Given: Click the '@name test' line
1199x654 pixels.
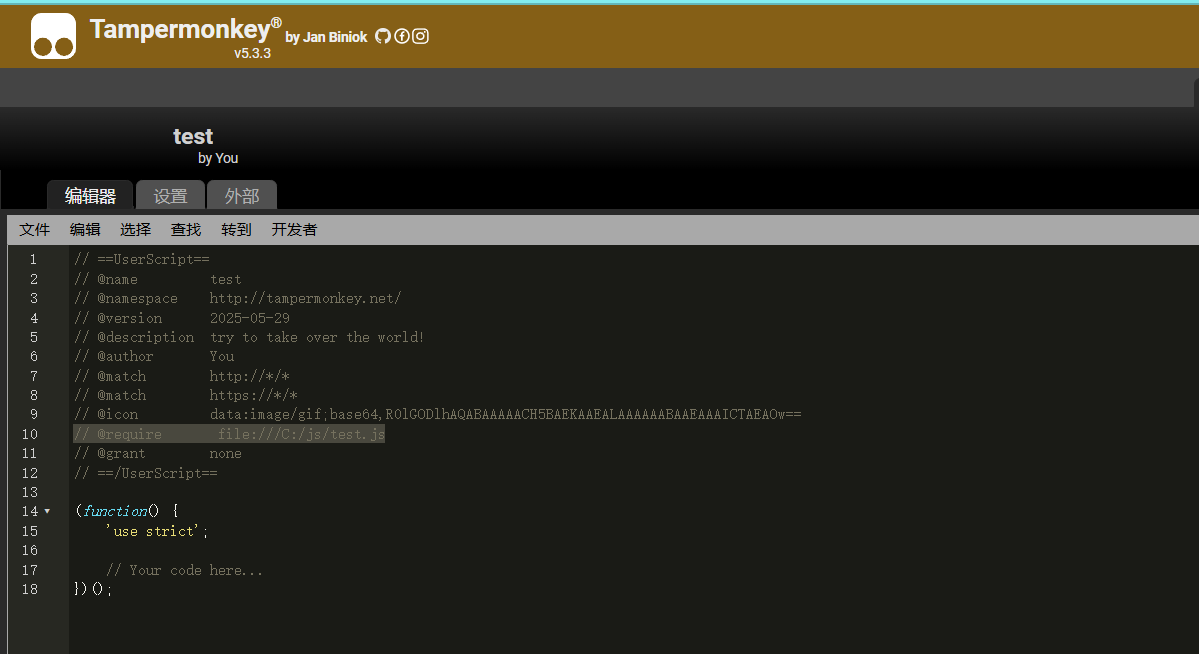Looking at the screenshot, I should (158, 279).
